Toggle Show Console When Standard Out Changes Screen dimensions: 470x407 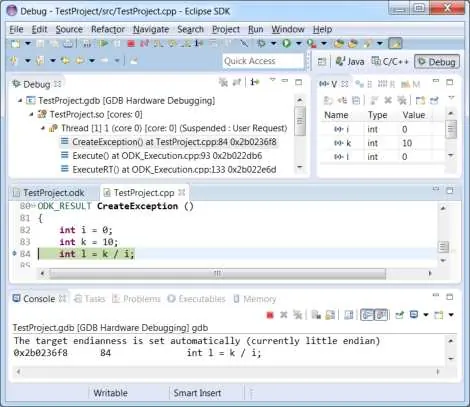coord(367,315)
